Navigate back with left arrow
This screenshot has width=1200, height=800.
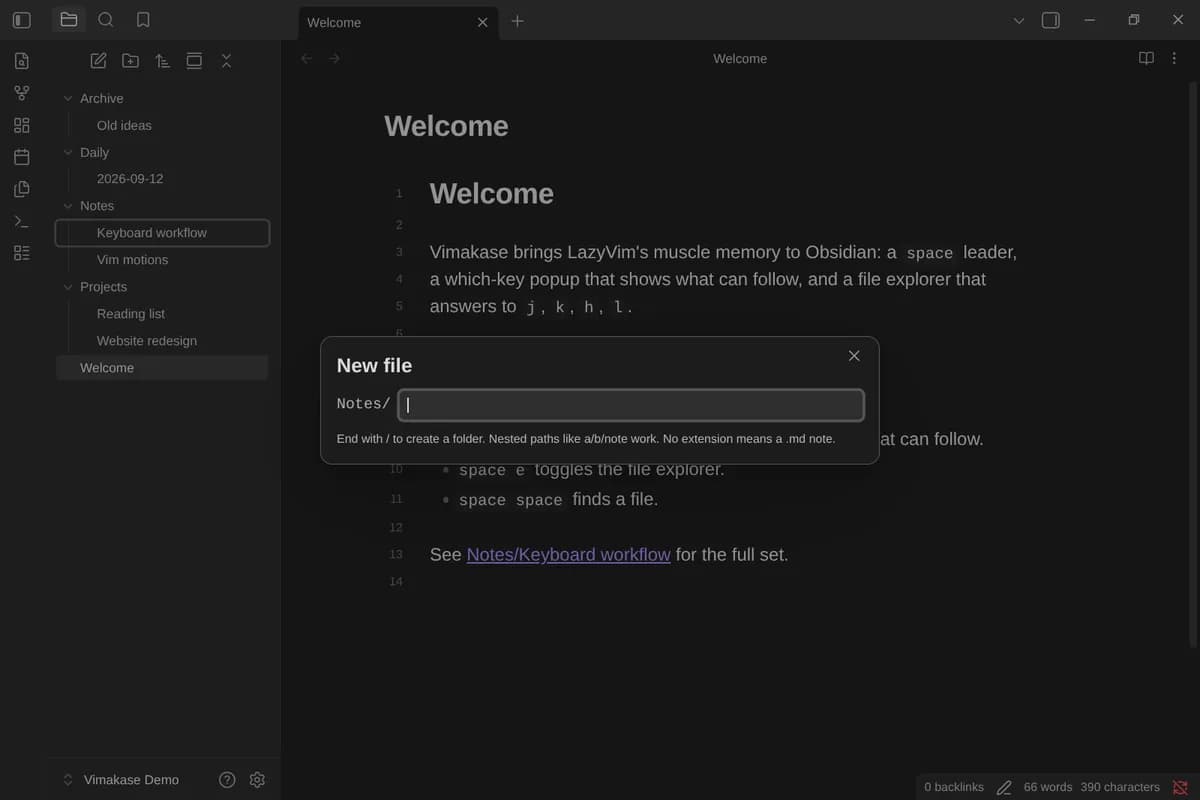(x=307, y=59)
